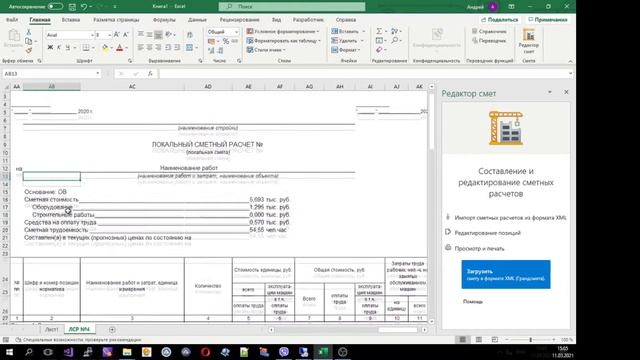Select the Format Painter brush icon

[29, 50]
